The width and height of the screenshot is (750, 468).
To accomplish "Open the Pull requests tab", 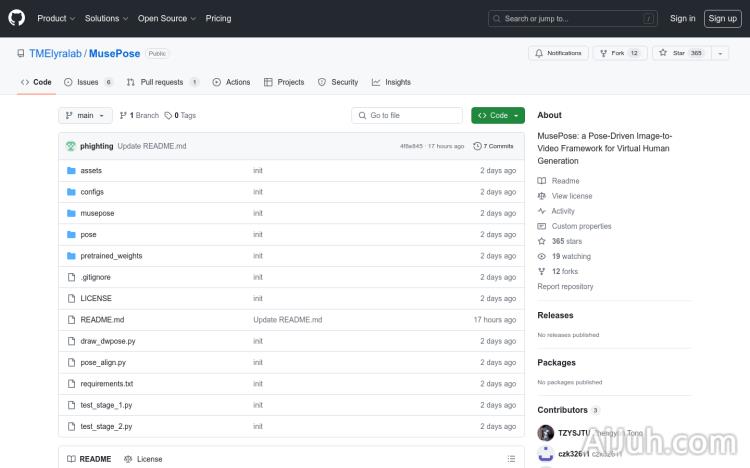I will click(162, 82).
